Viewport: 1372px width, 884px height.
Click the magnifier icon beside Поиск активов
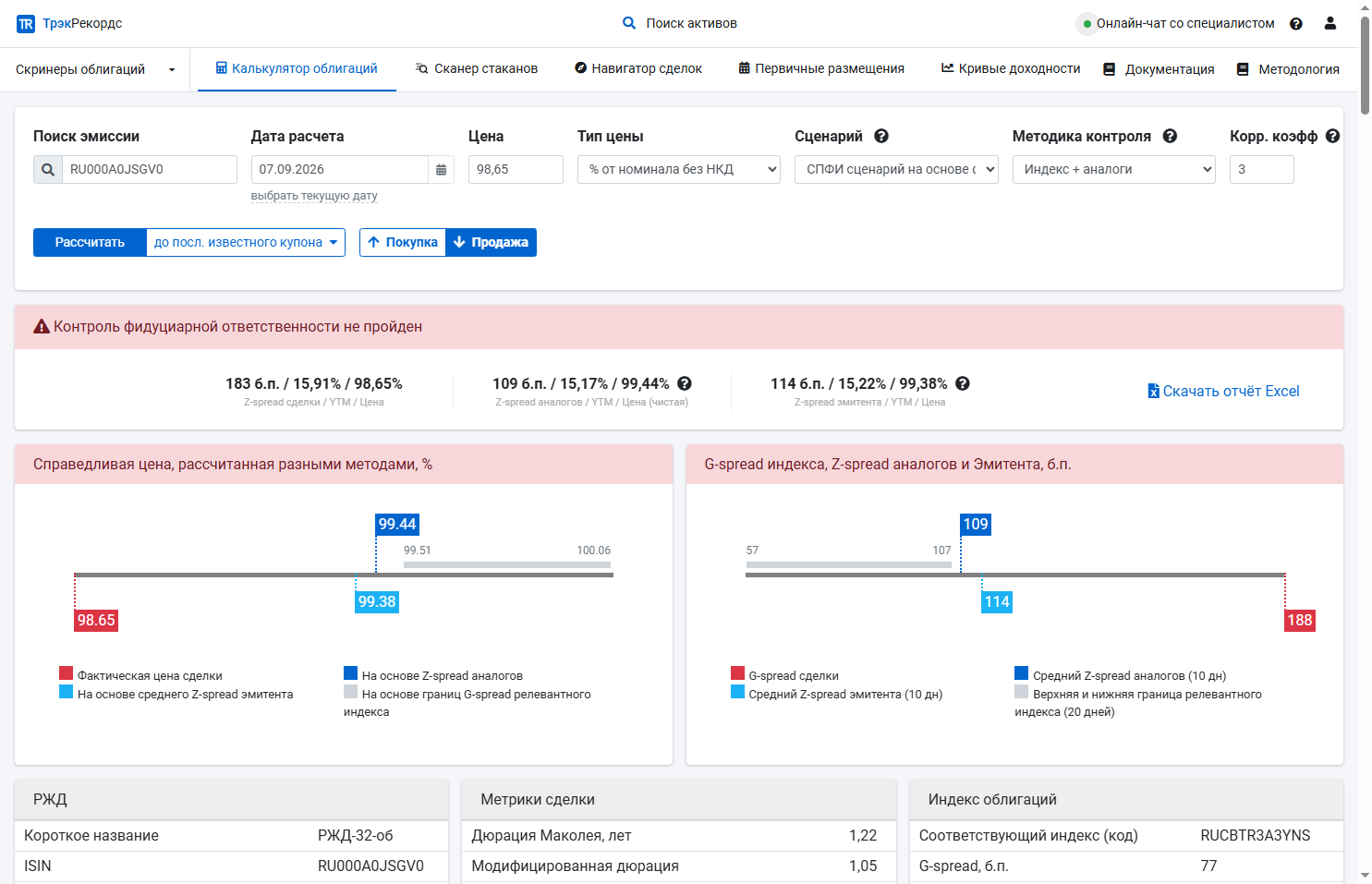pyautogui.click(x=629, y=23)
